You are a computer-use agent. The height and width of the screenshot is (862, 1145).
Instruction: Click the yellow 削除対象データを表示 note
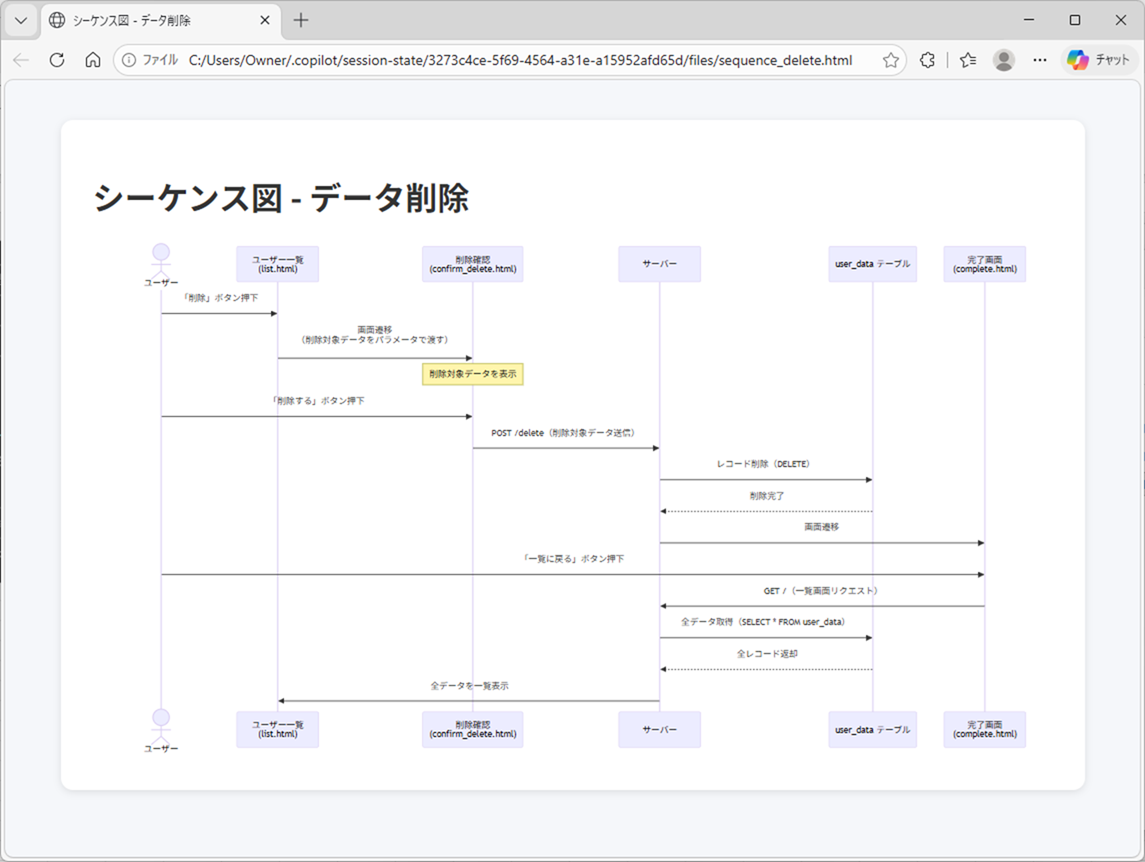(x=471, y=373)
